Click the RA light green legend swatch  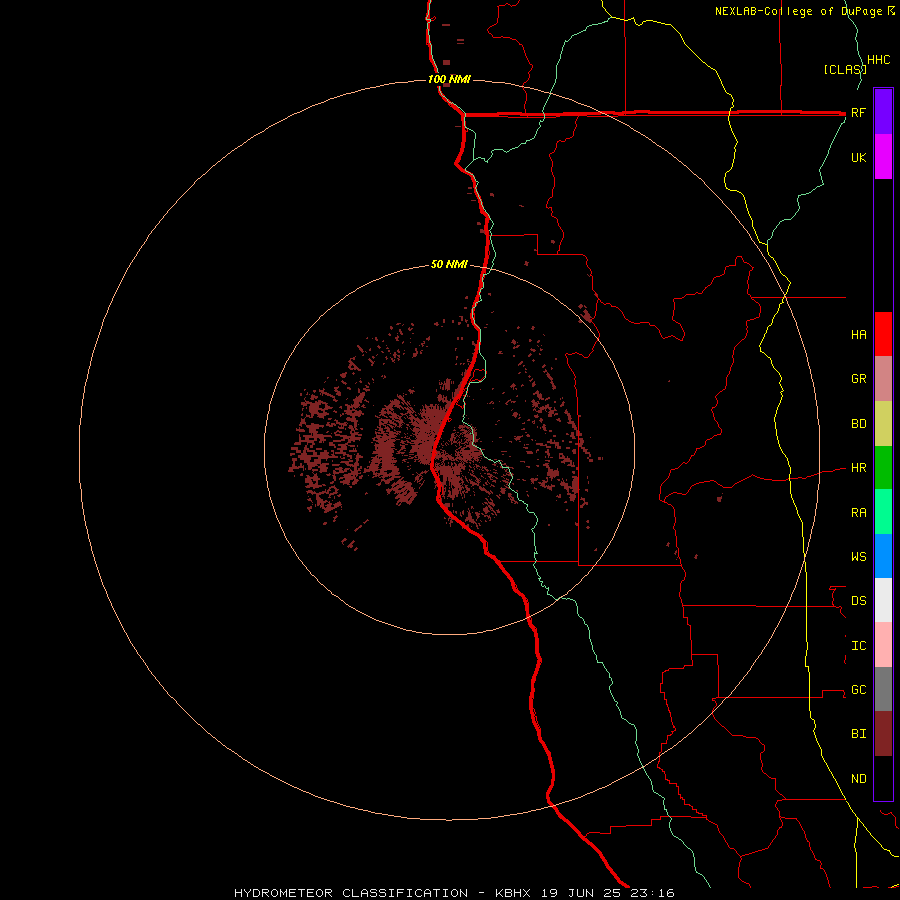[x=883, y=512]
